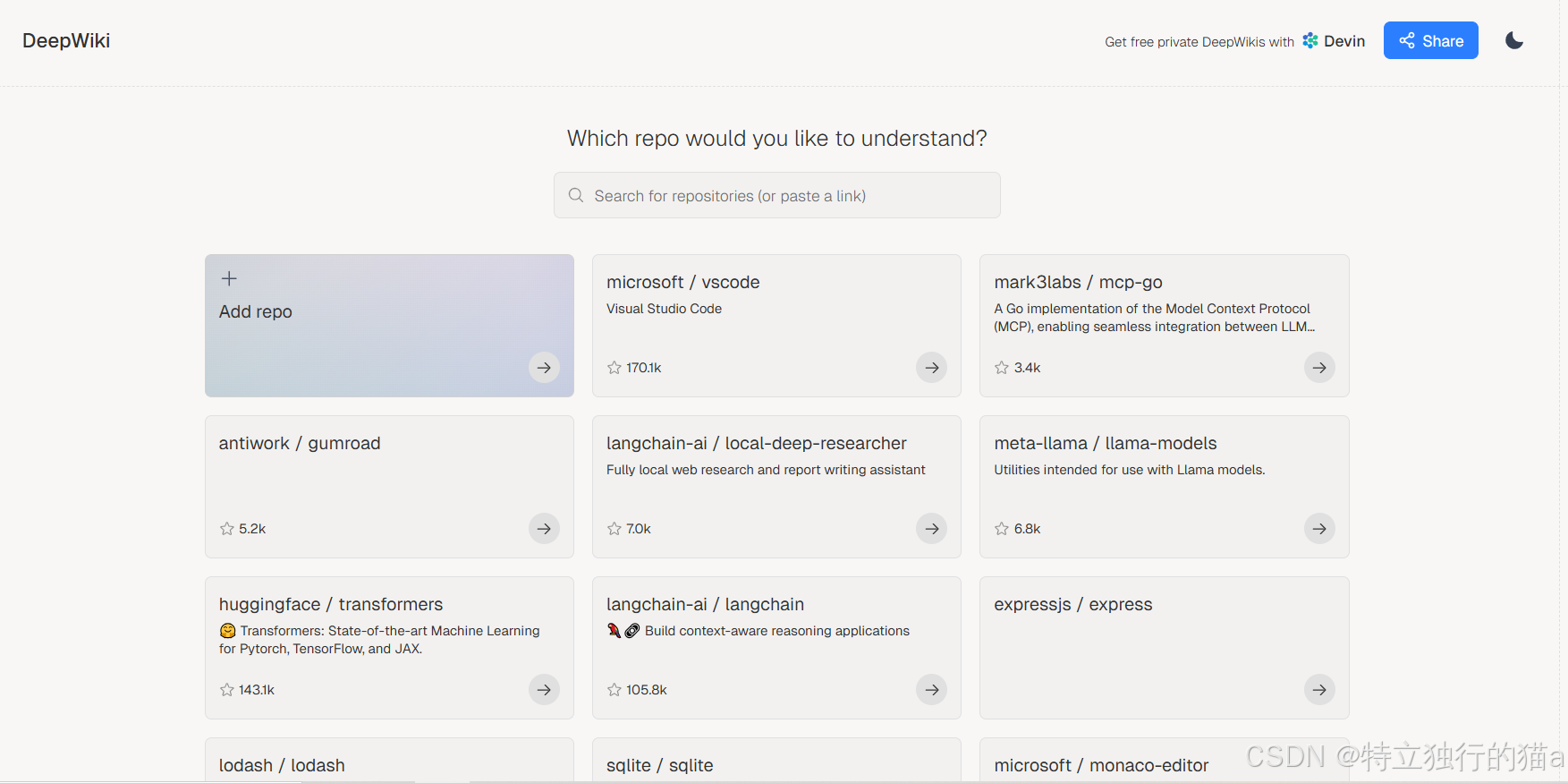Click the arrow on microsoft / vscode card
The image size is (1568, 783).
tap(931, 368)
